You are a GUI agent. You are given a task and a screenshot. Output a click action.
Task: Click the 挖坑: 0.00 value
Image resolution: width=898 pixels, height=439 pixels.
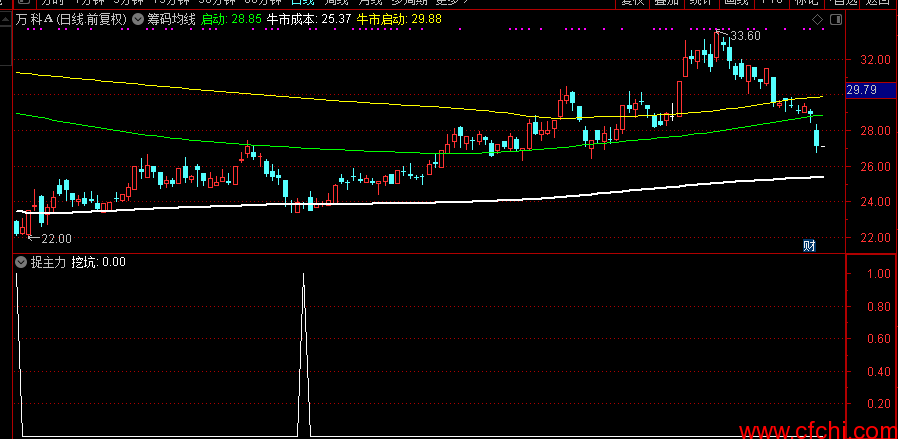click(x=98, y=263)
